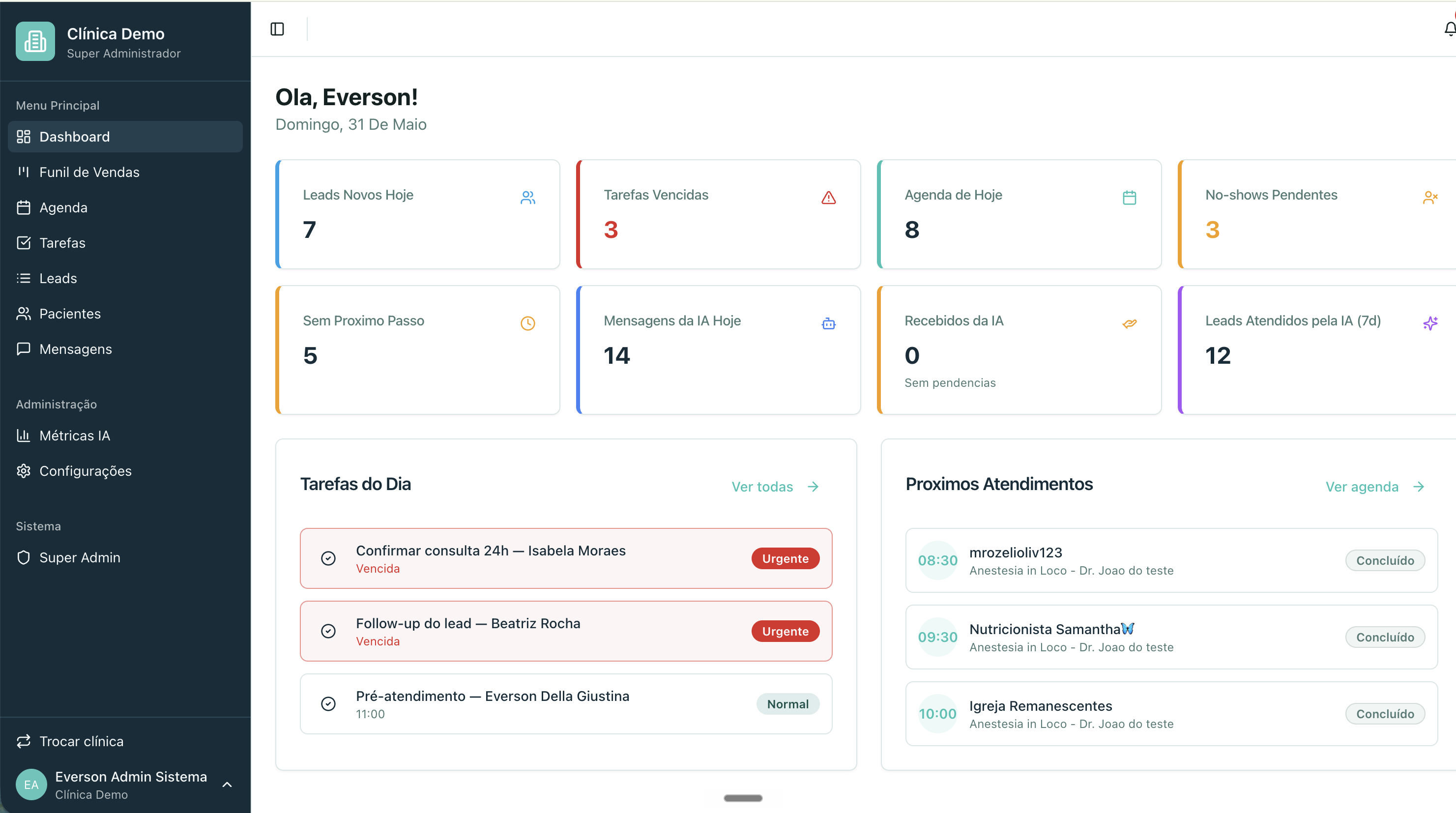This screenshot has width=1456, height=813.
Task: Click Igreja Remanescentes appointment name
Action: click(x=1041, y=706)
